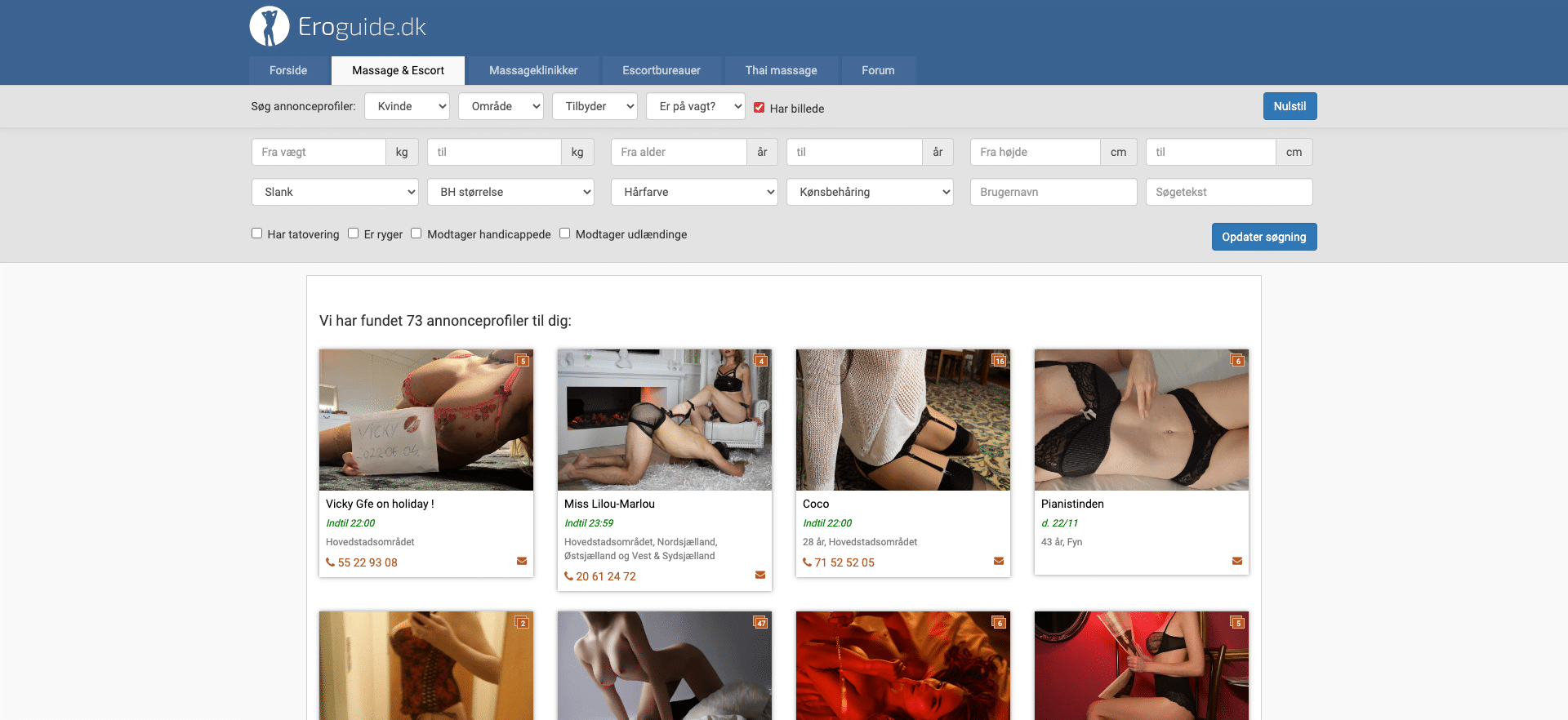Expand the Hårfarve dropdown
The width and height of the screenshot is (1568, 720).
(x=693, y=192)
